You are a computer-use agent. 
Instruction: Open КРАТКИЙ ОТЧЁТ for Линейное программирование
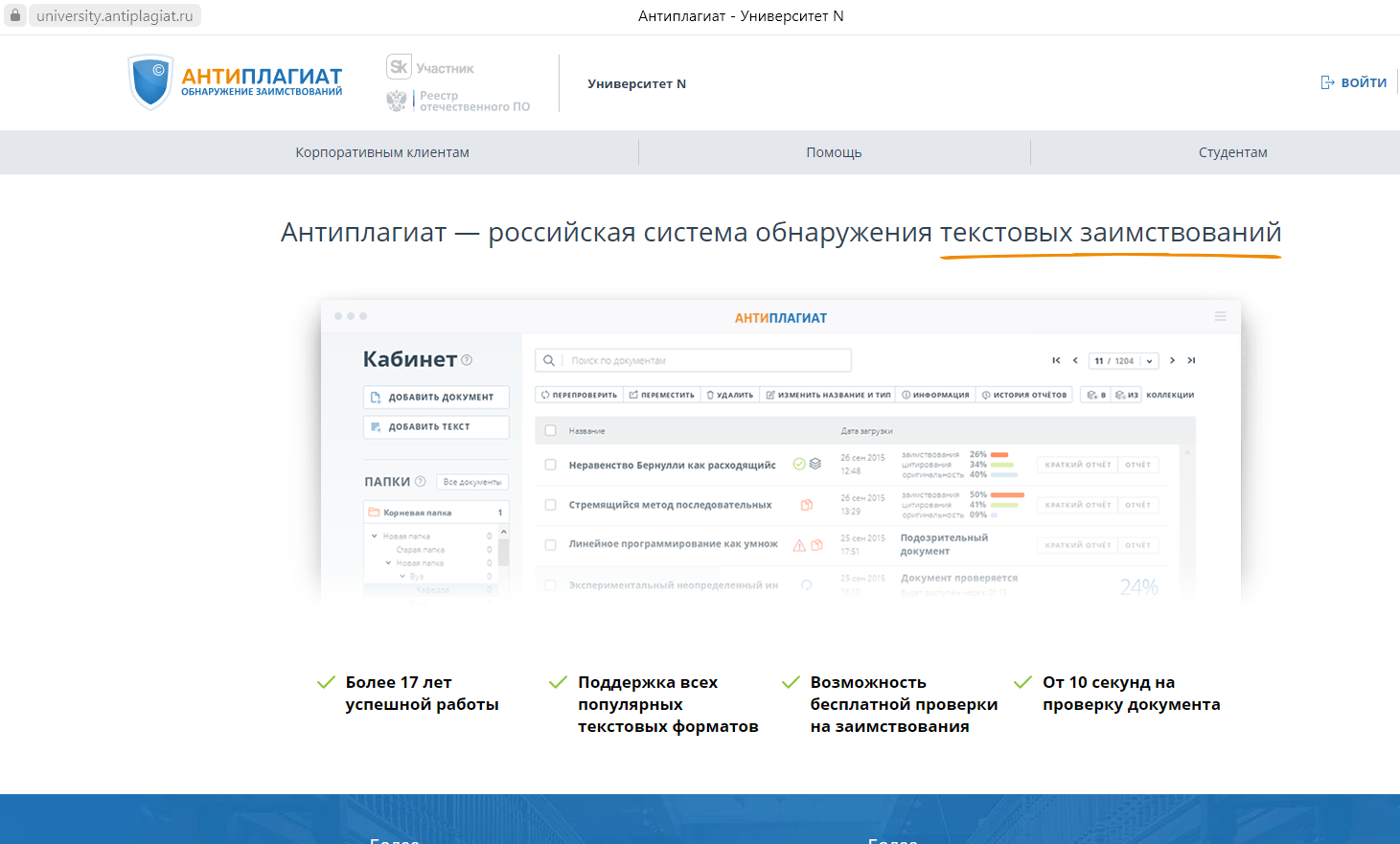coord(1078,545)
